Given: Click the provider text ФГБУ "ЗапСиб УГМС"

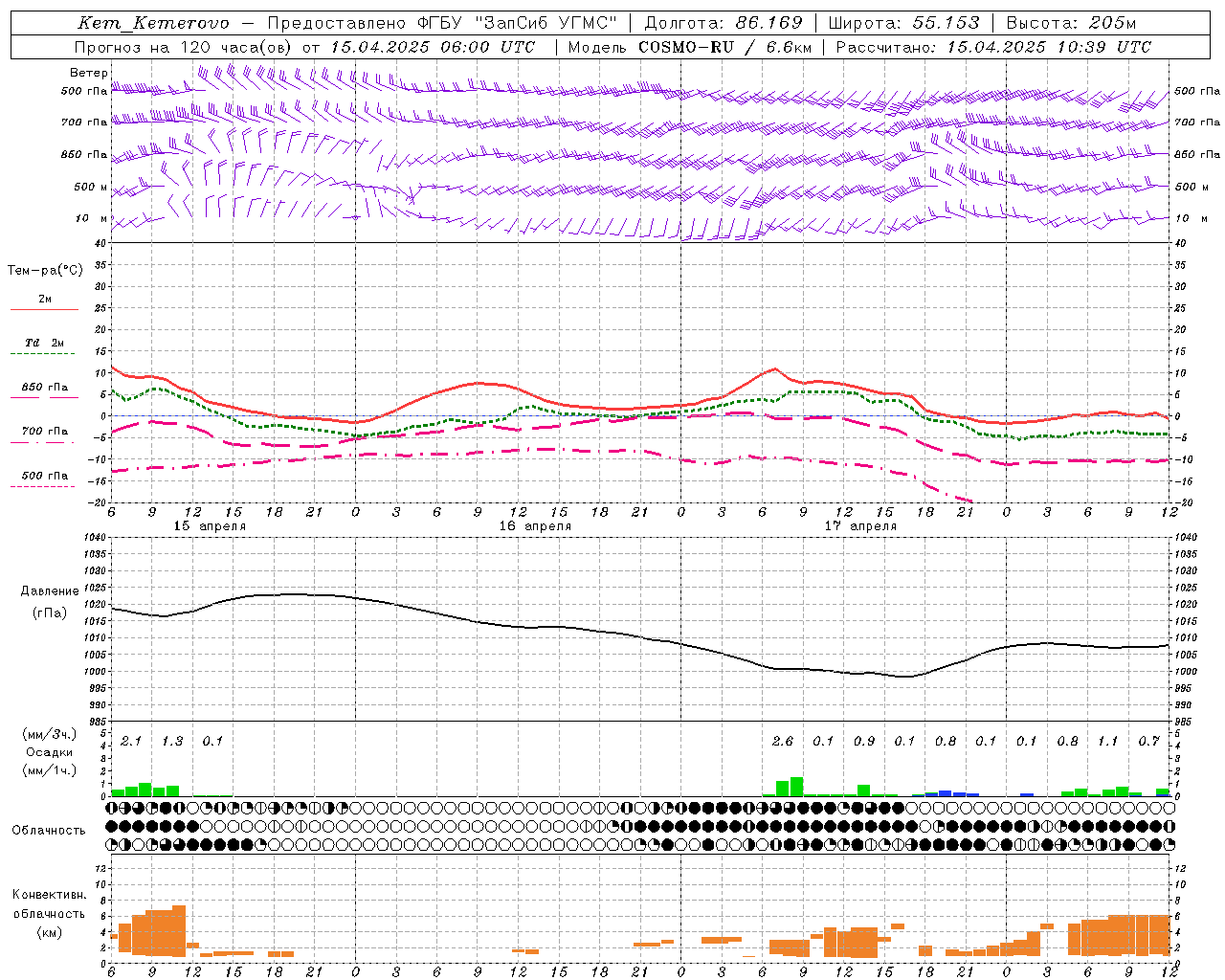Looking at the screenshot, I should 517,23.
